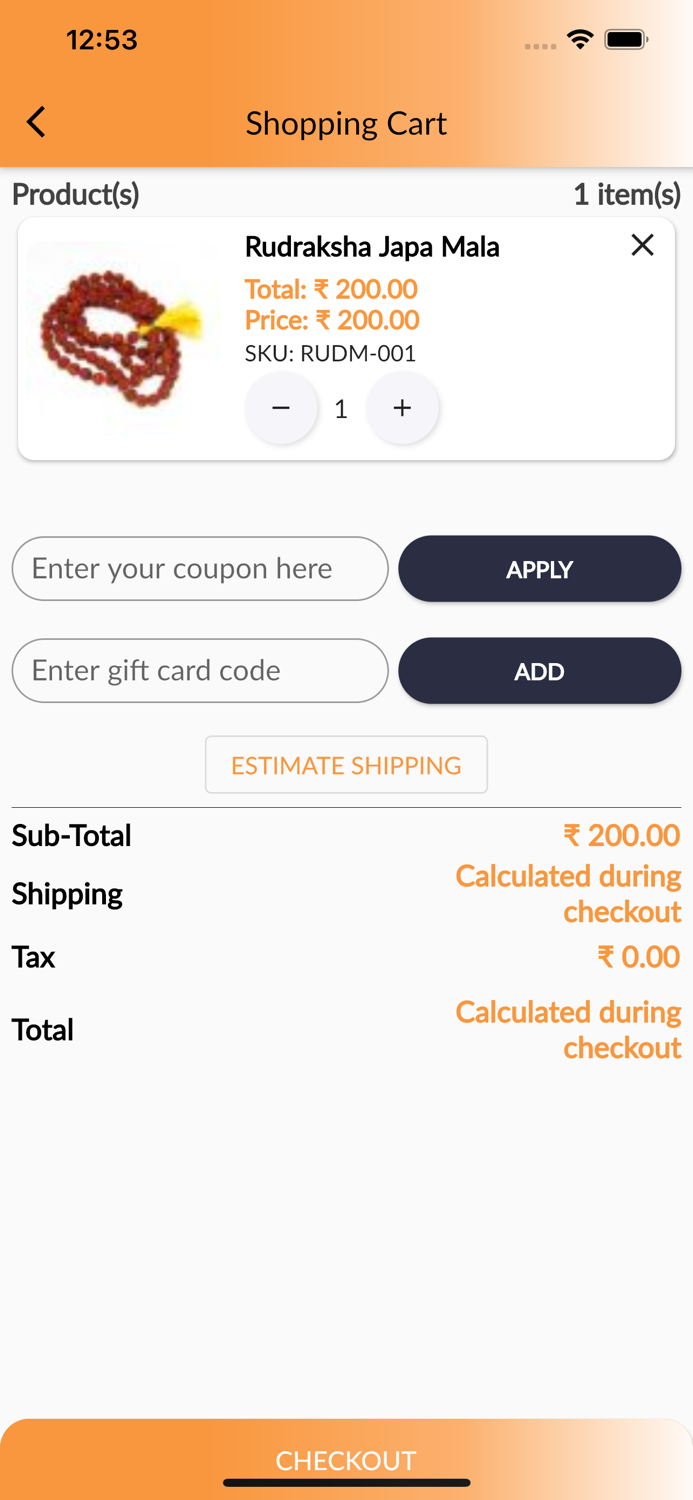Increase quantity with plus button
The image size is (693, 1500).
(x=402, y=408)
